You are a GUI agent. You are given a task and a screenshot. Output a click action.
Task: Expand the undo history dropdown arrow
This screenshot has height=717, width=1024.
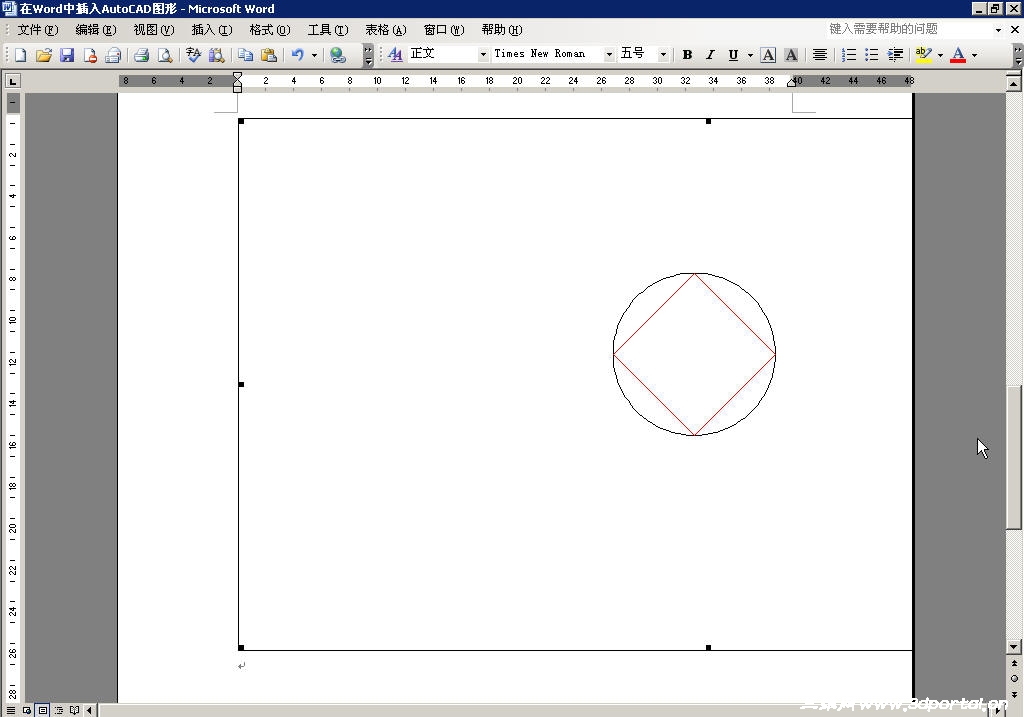click(314, 55)
